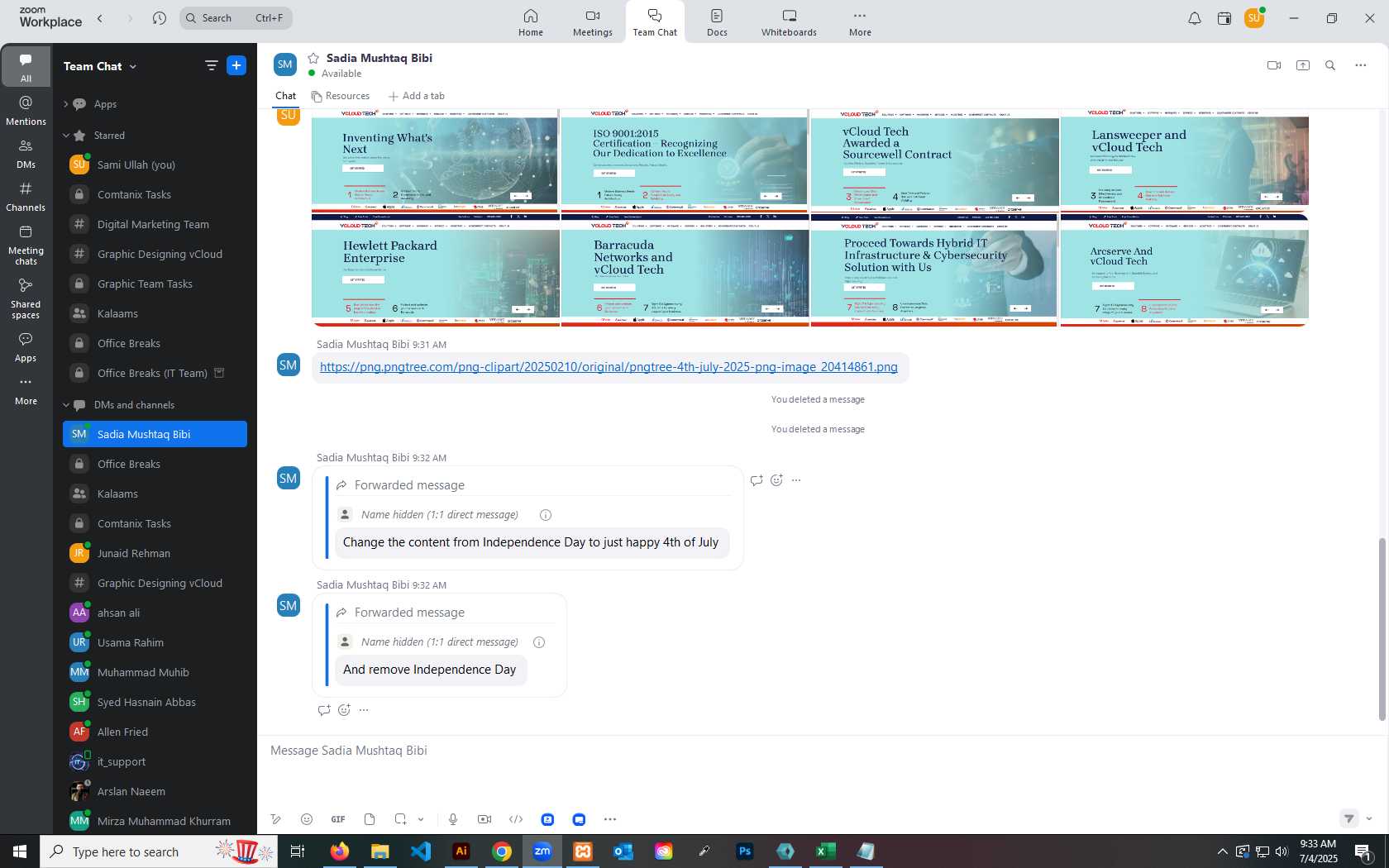The width and height of the screenshot is (1389, 868).
Task: Attach a file from message toolbar
Action: [x=370, y=819]
